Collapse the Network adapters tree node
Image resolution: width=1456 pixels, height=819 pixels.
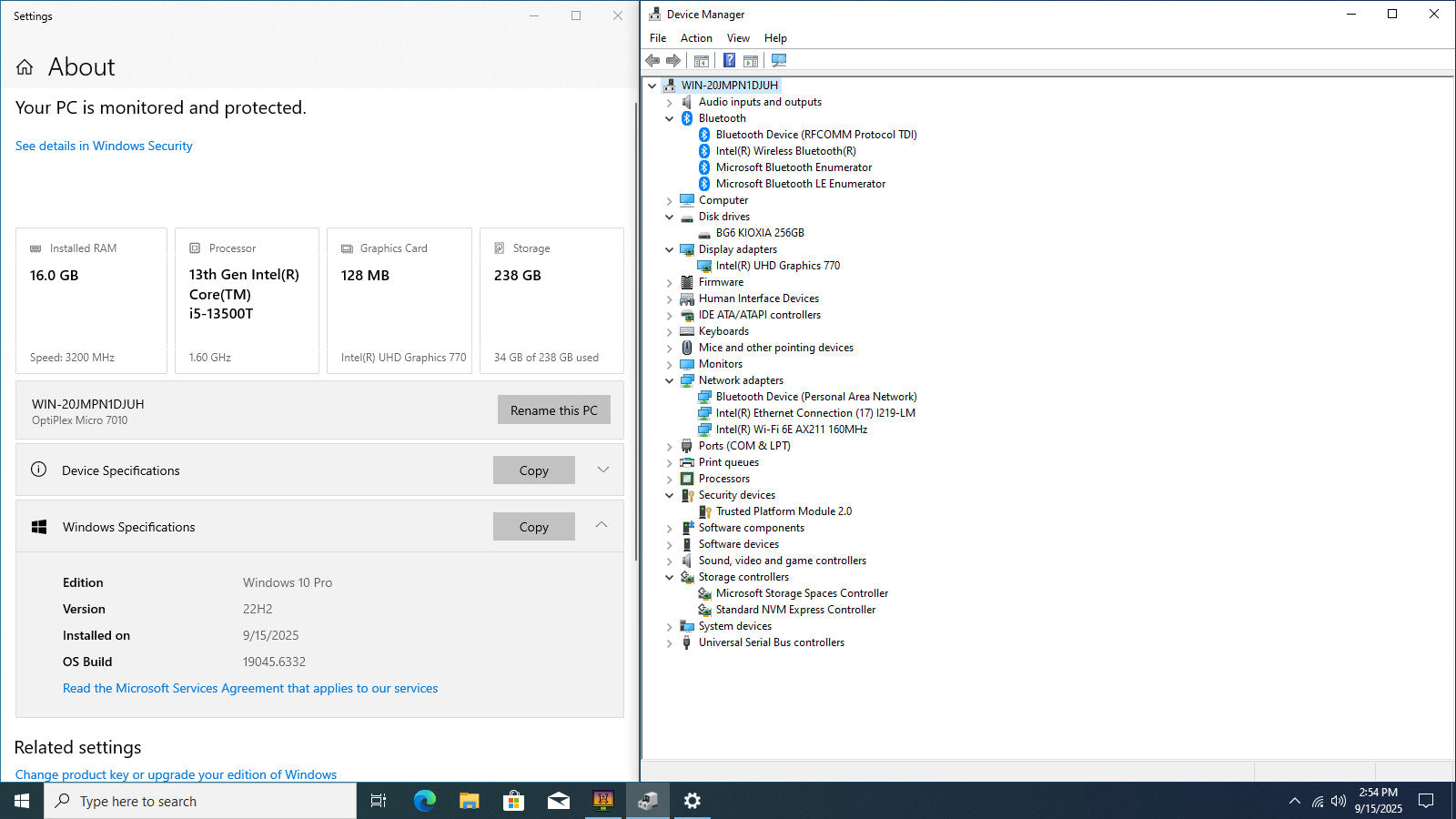coord(670,380)
